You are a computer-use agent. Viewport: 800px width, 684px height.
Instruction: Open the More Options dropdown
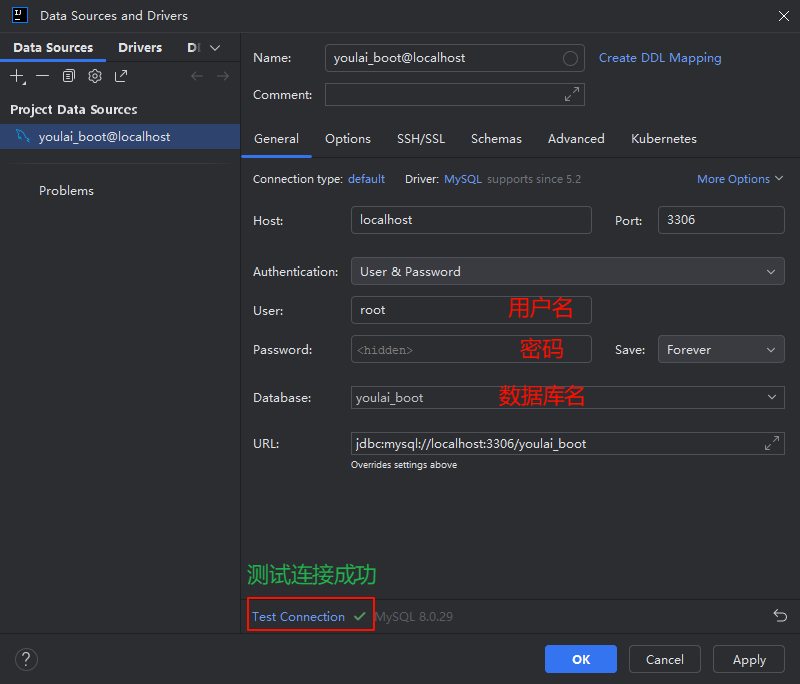(740, 179)
